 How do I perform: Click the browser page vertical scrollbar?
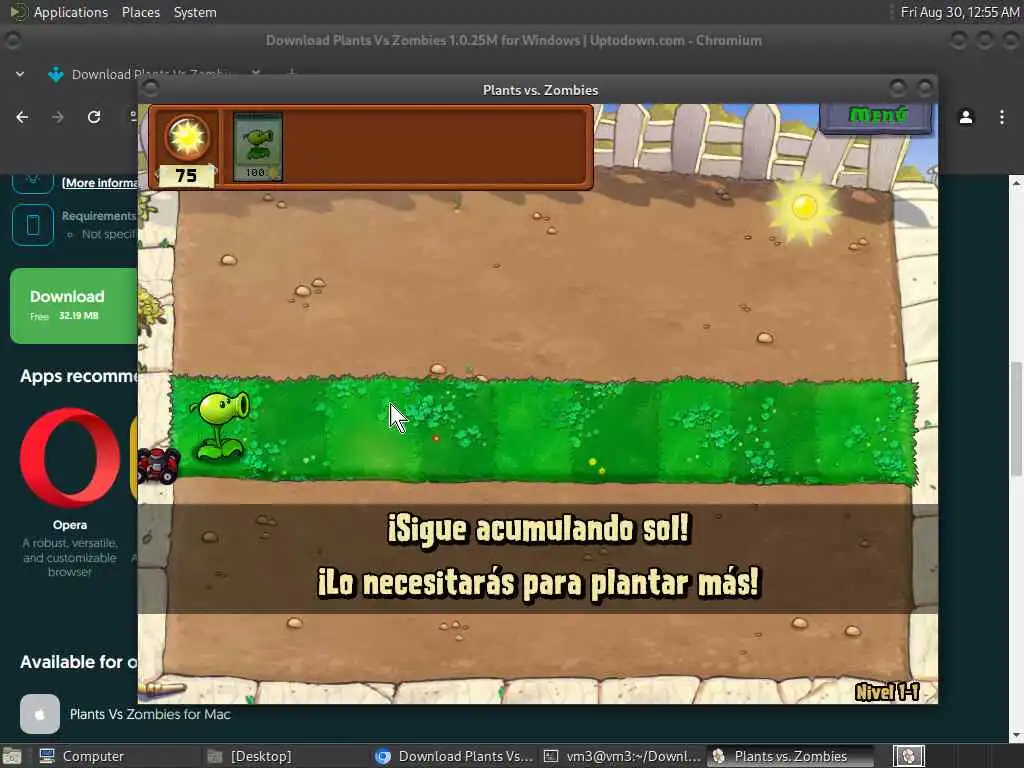(x=1016, y=419)
